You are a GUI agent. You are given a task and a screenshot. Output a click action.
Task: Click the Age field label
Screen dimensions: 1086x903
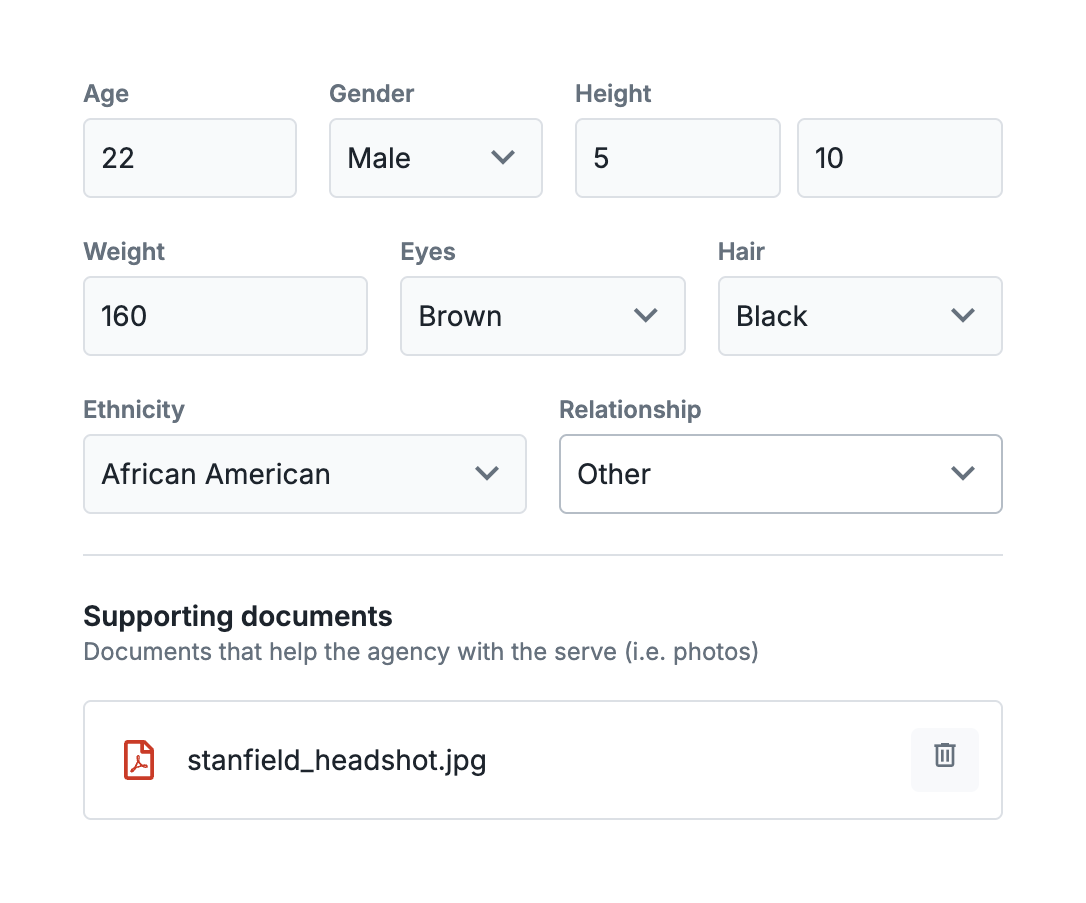(x=106, y=94)
